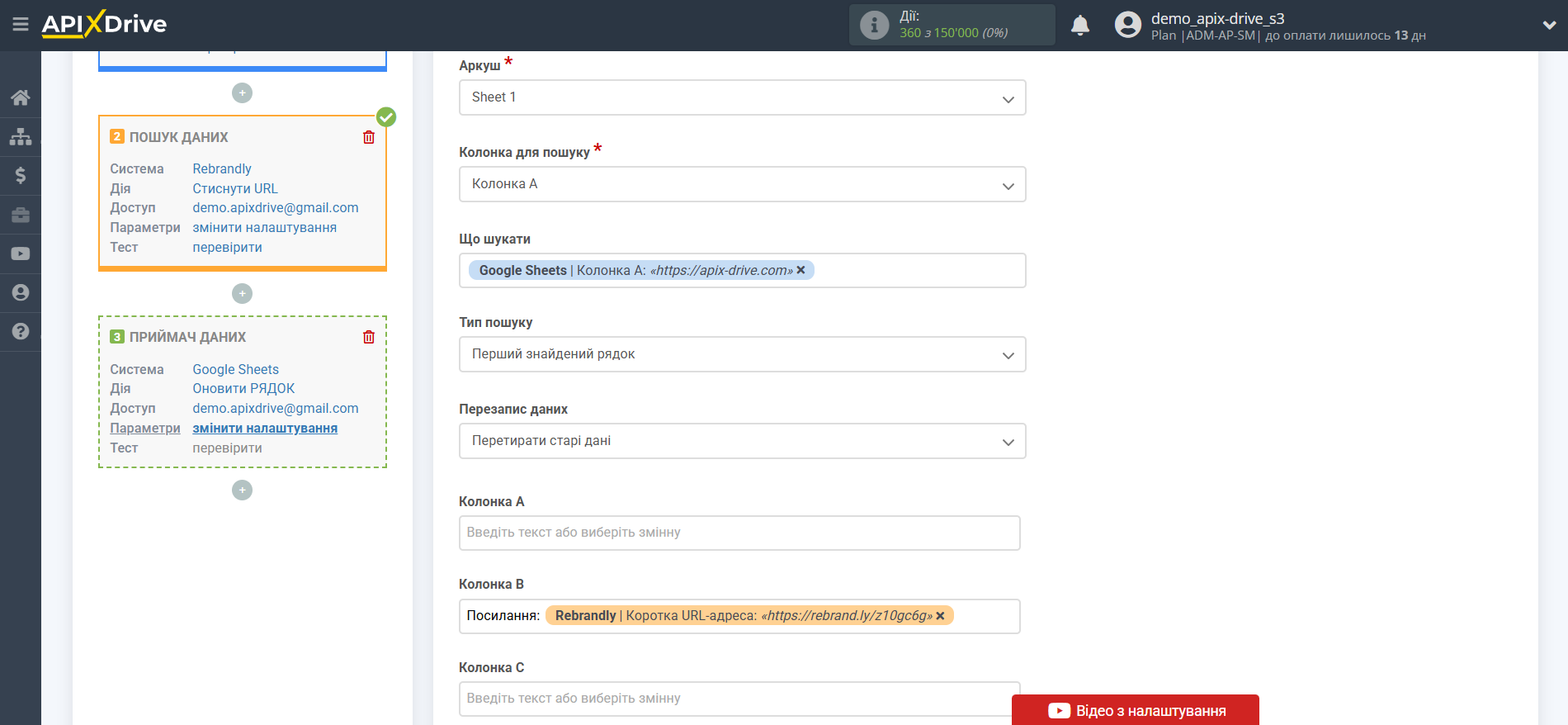Screen dimensions: 1568x725
Task: Click the access email in Приймач даних block
Action: tap(276, 408)
